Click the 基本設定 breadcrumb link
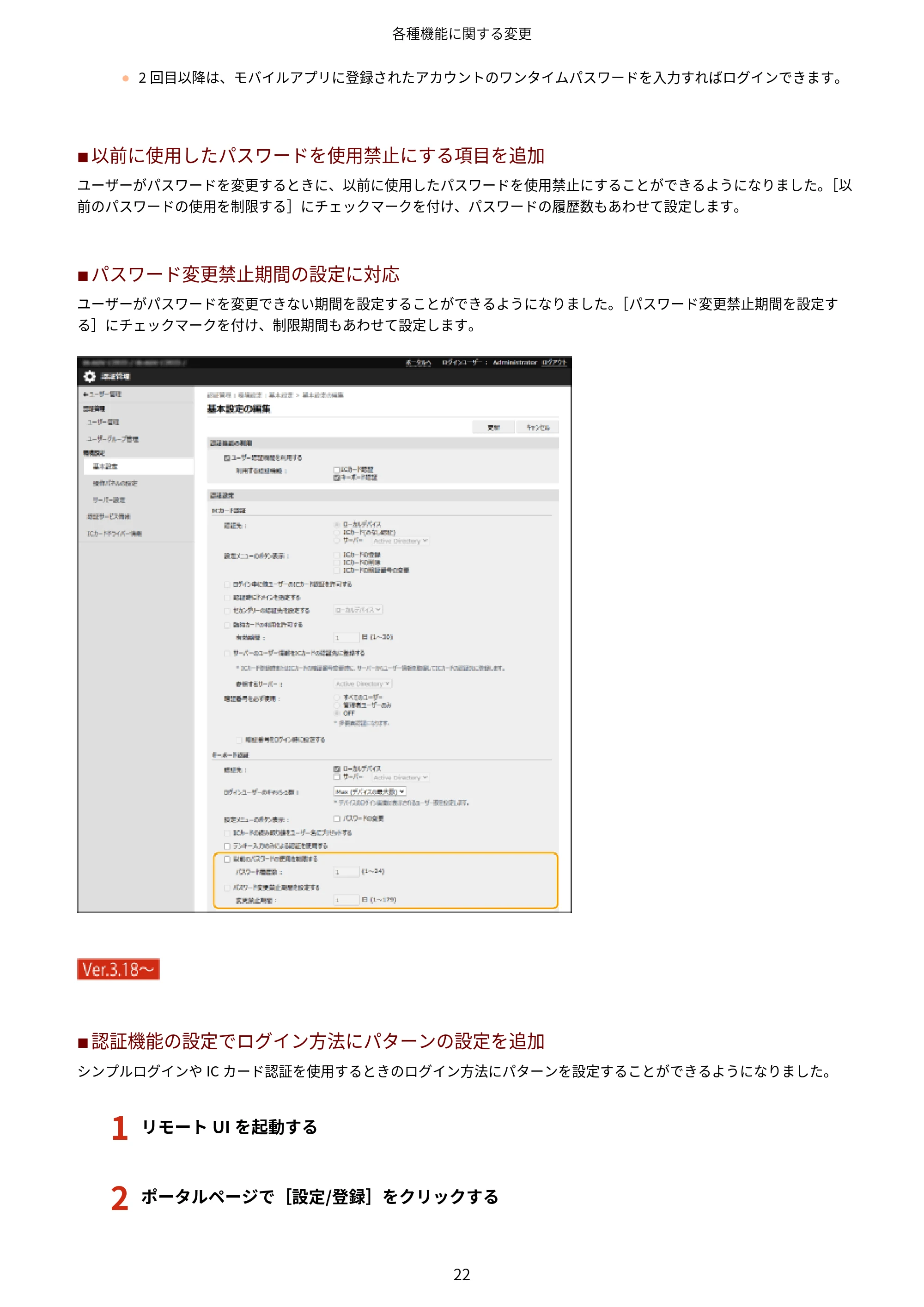 281,395
